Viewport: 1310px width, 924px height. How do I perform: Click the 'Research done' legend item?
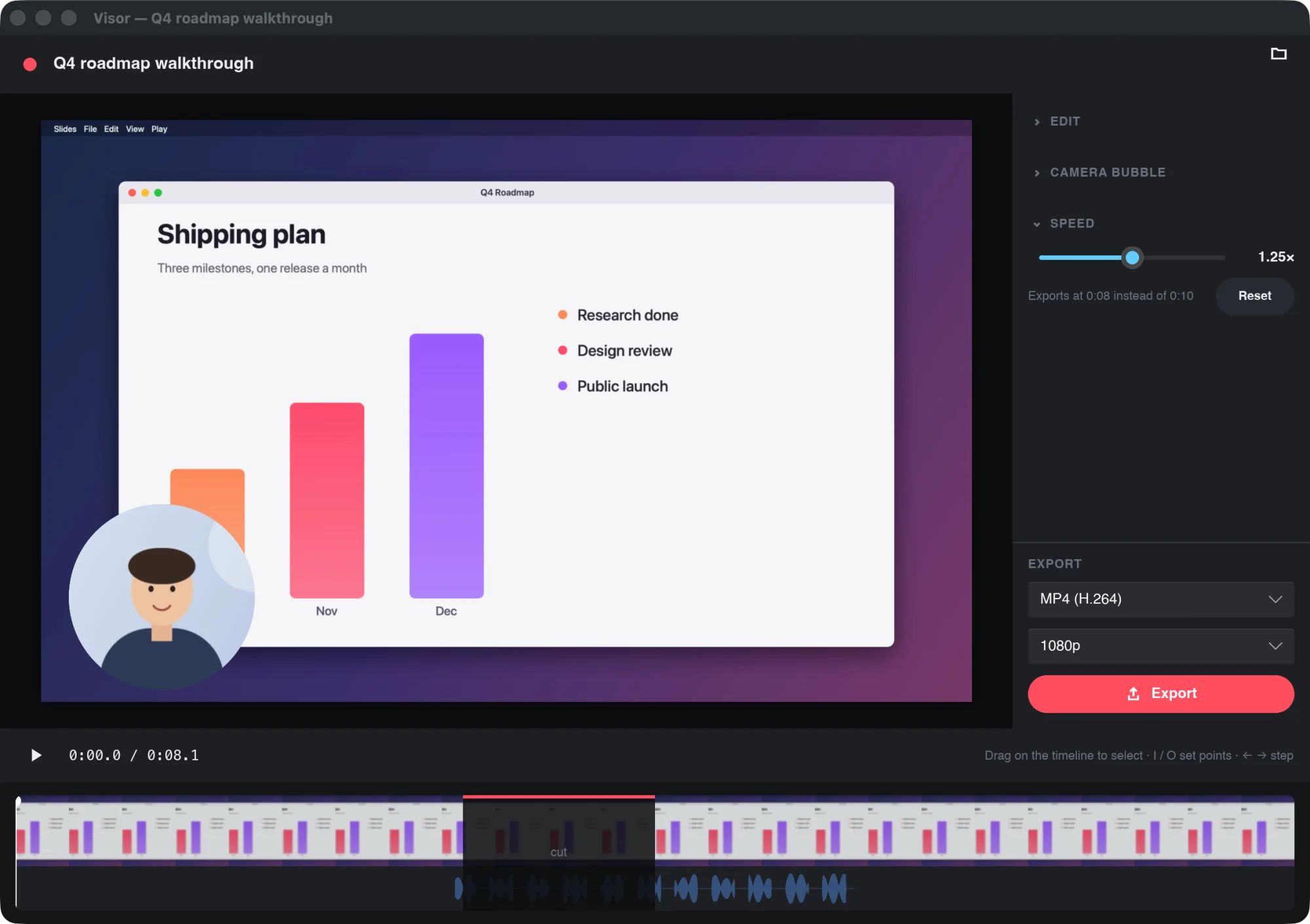click(x=618, y=315)
